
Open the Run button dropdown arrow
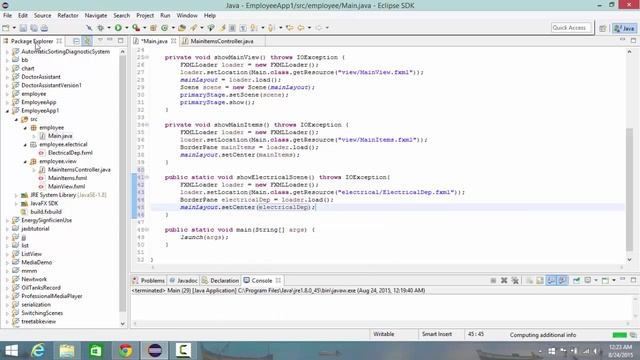[126, 28]
